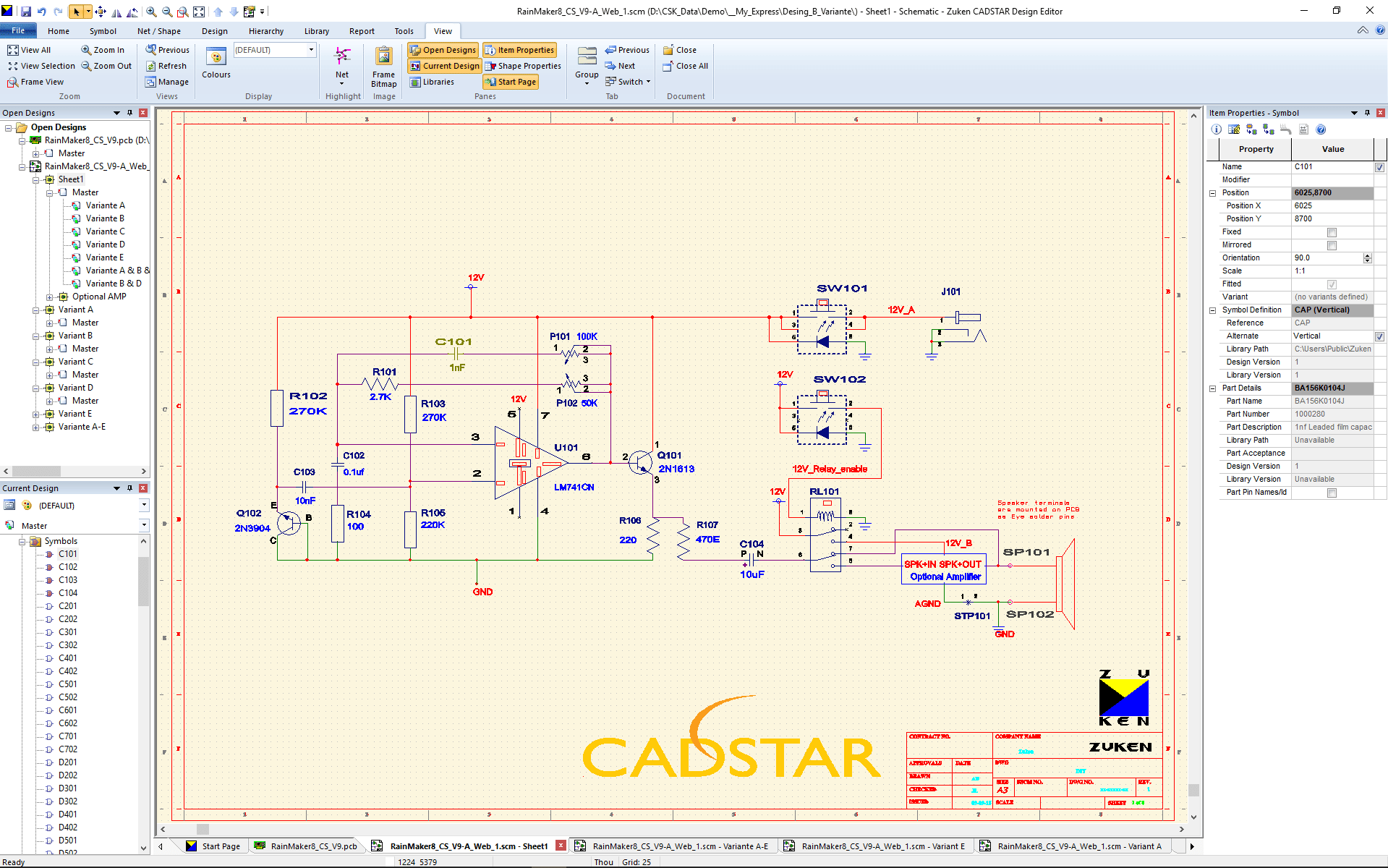The height and width of the screenshot is (868, 1388).
Task: Switch to Variante A-E document tab
Action: (x=673, y=846)
